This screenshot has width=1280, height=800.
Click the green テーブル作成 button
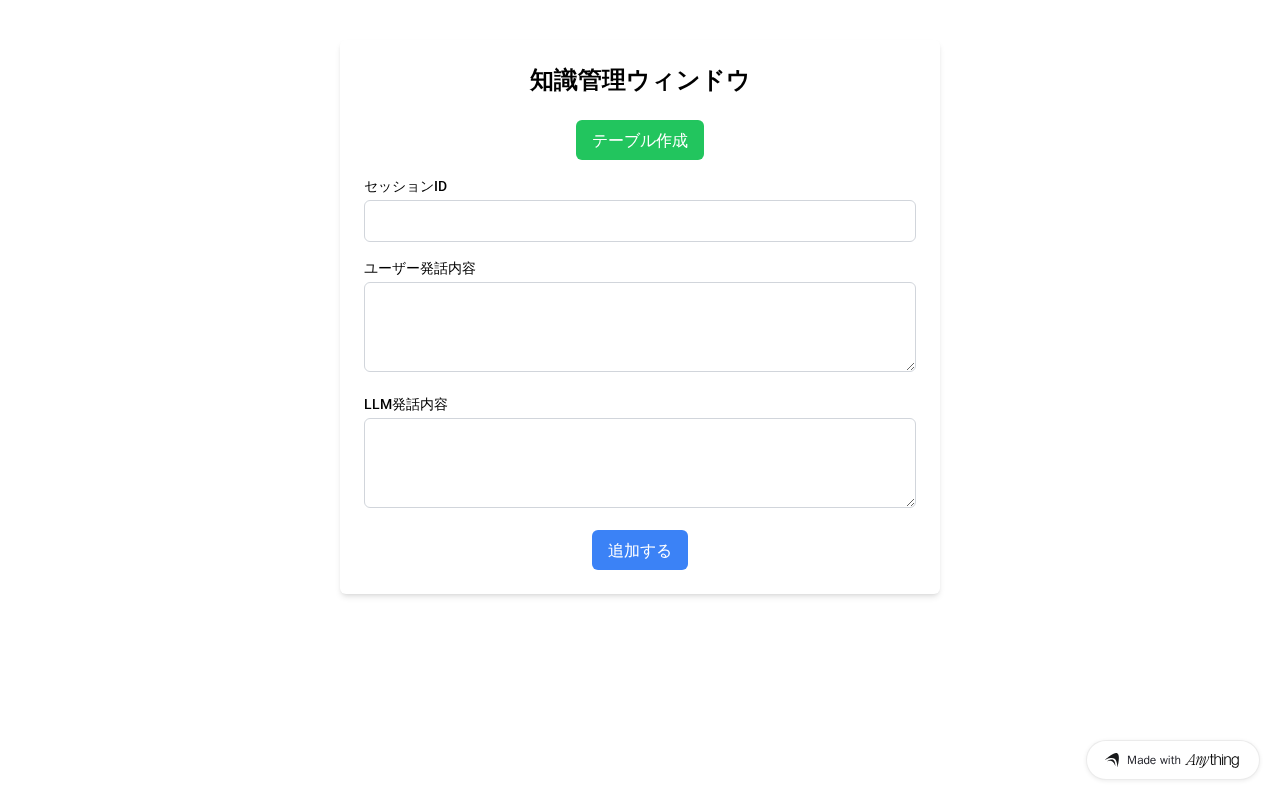click(640, 140)
